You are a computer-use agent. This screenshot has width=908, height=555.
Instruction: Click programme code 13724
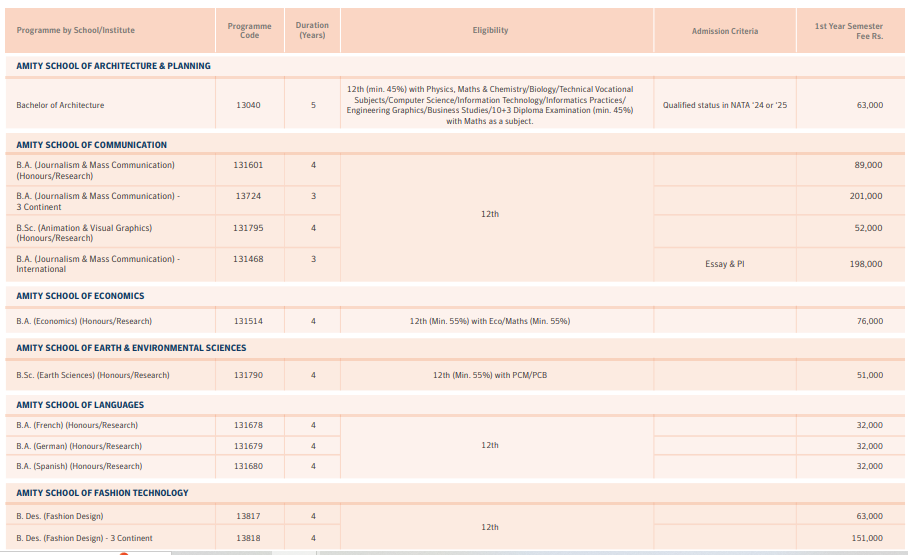coord(248,196)
